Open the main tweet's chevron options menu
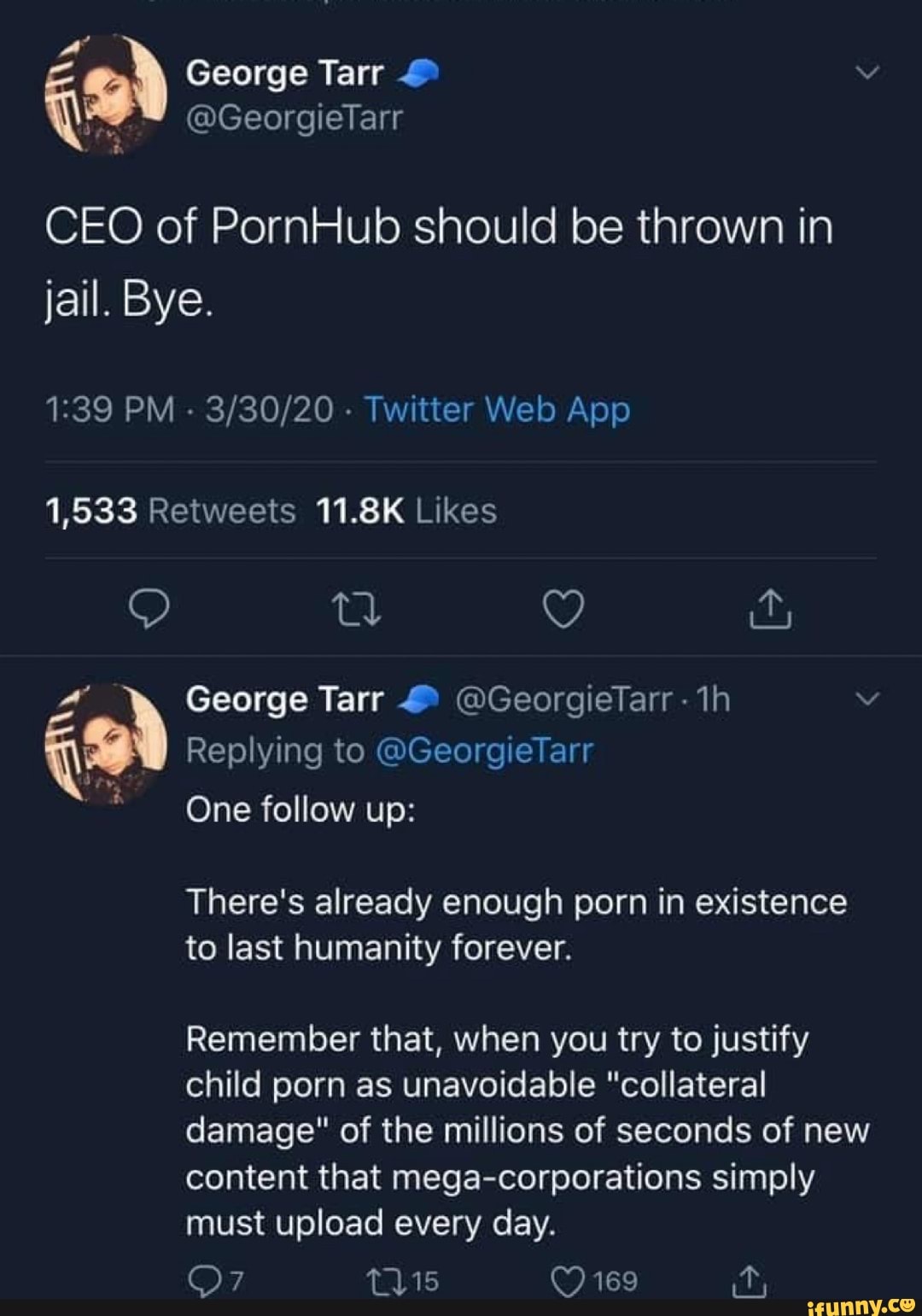Screen dimensions: 922x1316 pyautogui.click(x=867, y=73)
